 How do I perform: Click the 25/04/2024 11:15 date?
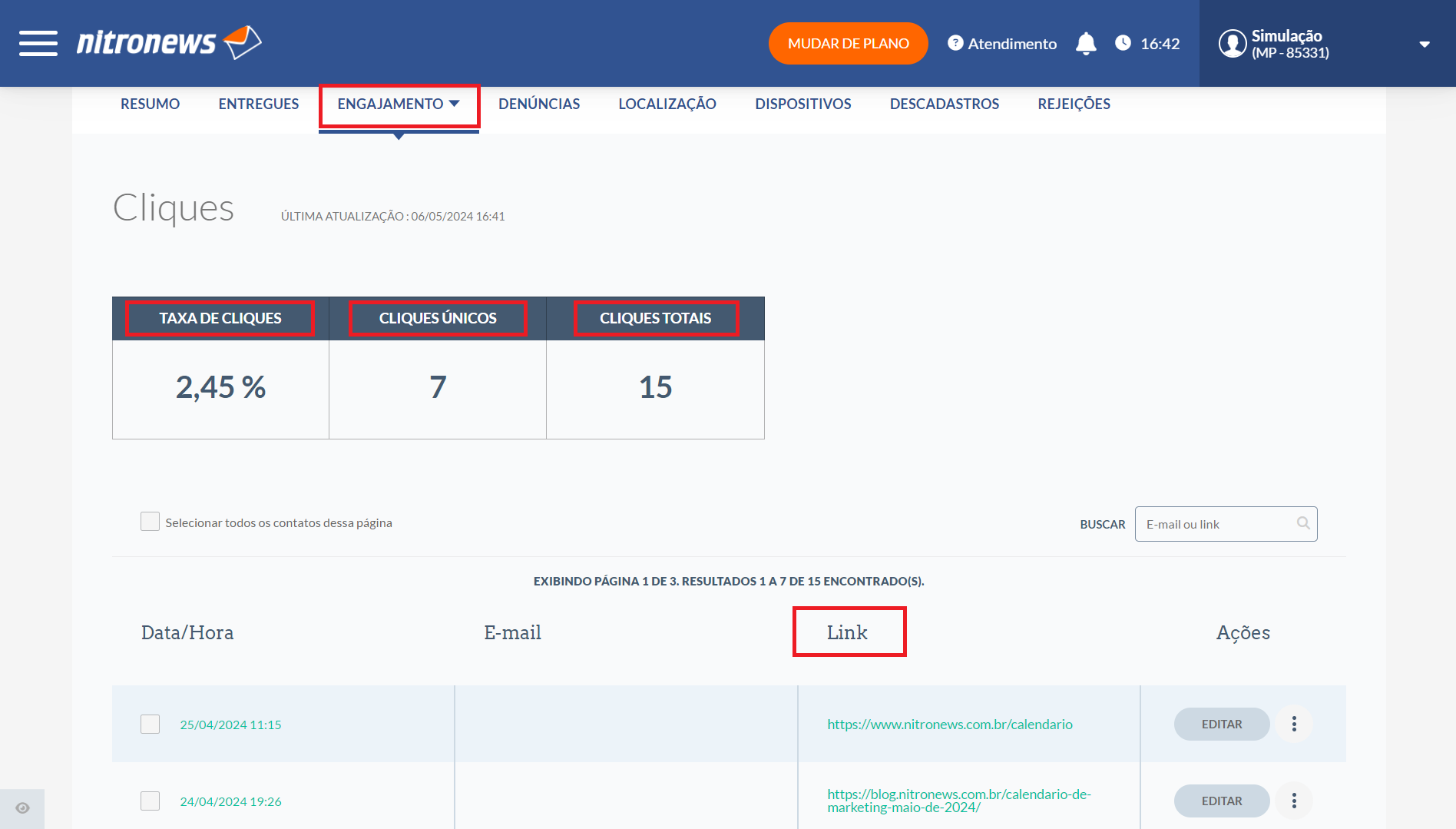point(230,725)
